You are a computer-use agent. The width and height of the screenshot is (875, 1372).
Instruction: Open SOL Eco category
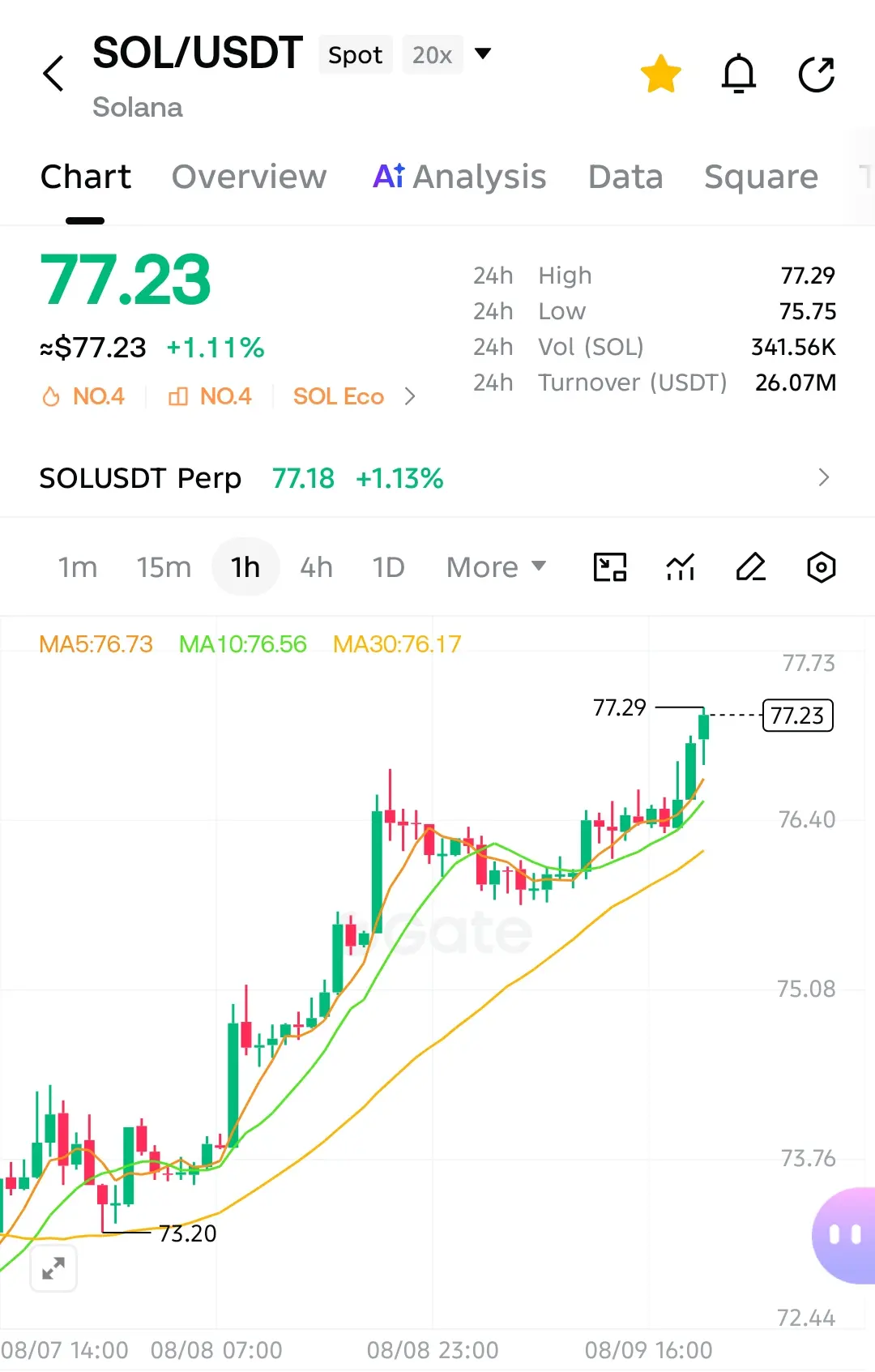[x=339, y=396]
